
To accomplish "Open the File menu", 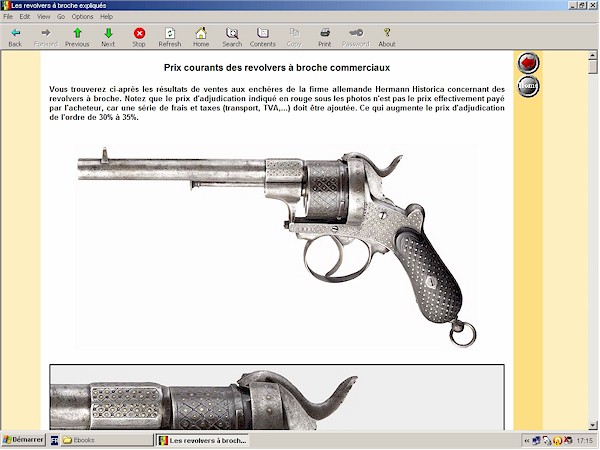I will (8, 17).
